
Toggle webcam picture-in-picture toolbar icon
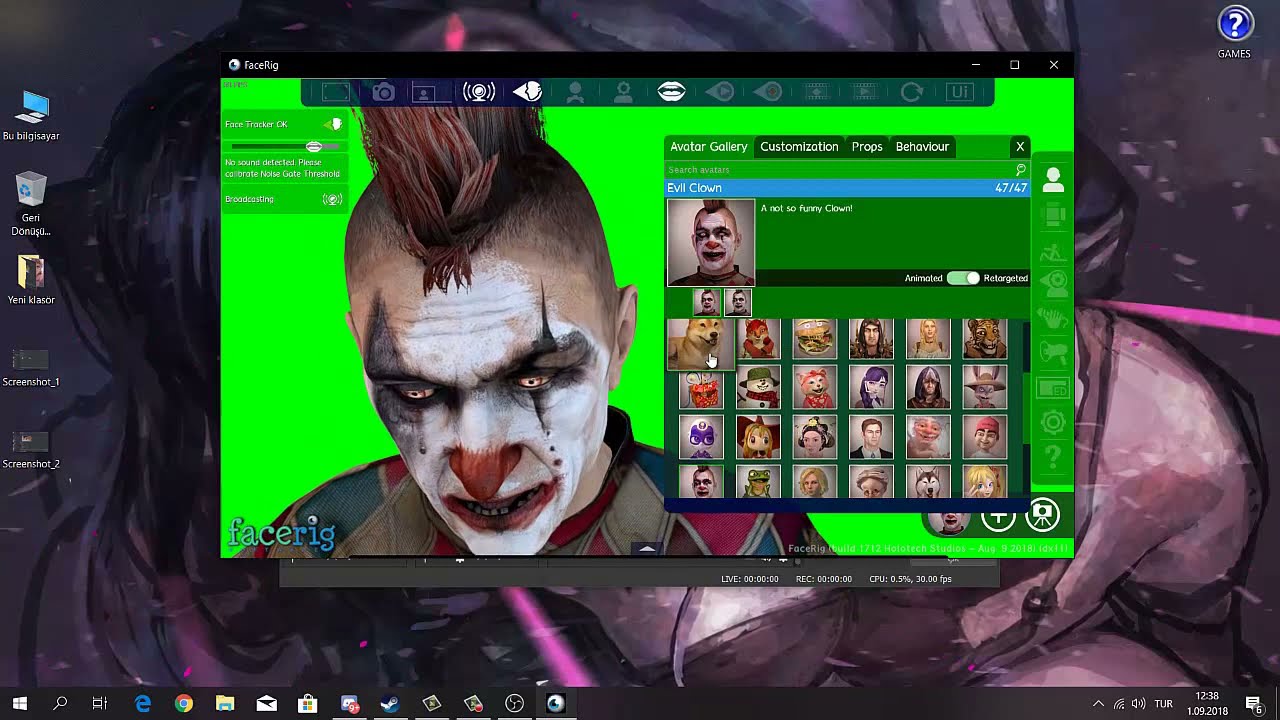point(430,92)
